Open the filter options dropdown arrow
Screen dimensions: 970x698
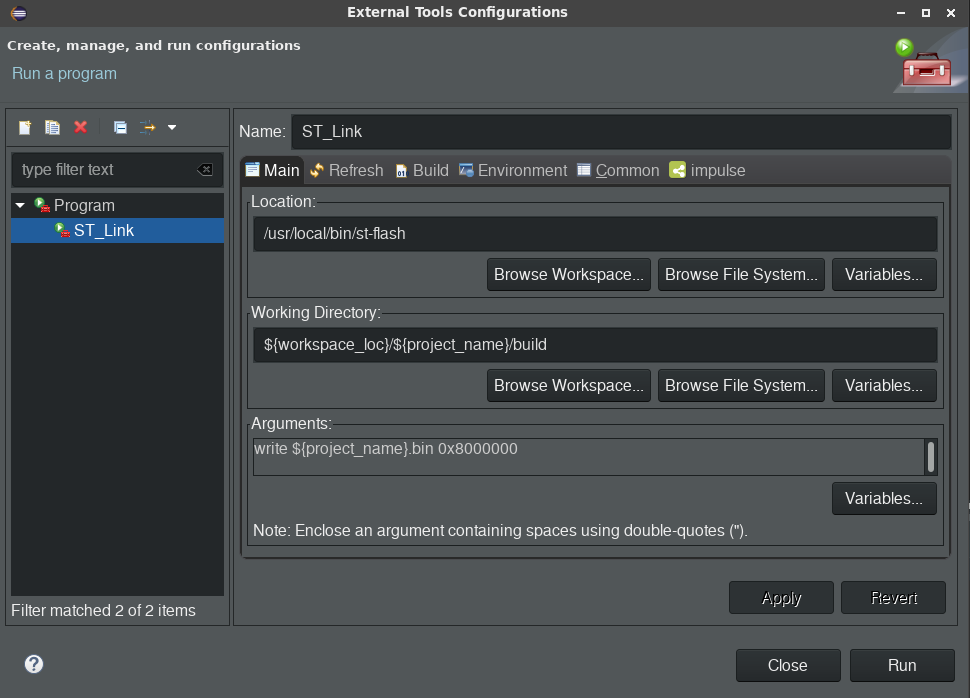click(172, 127)
